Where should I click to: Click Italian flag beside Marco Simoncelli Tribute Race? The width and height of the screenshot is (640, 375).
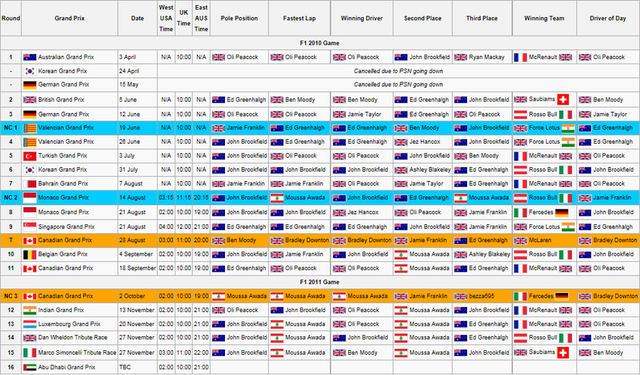point(30,353)
